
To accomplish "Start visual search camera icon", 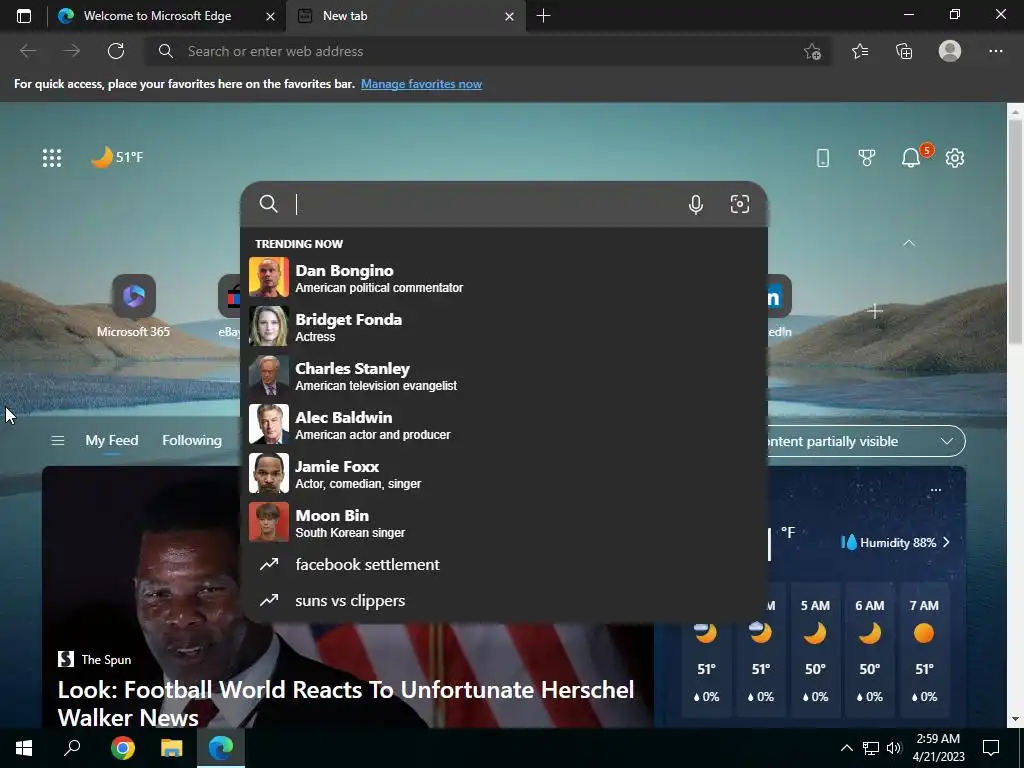I will click(x=739, y=204).
